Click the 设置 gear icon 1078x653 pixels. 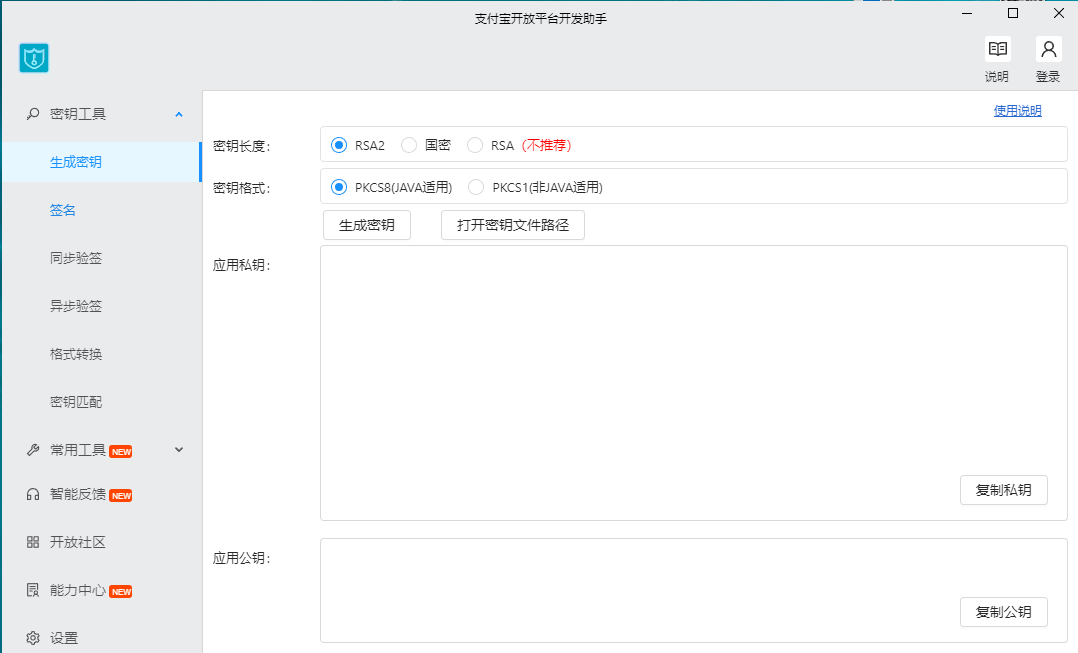(32, 638)
